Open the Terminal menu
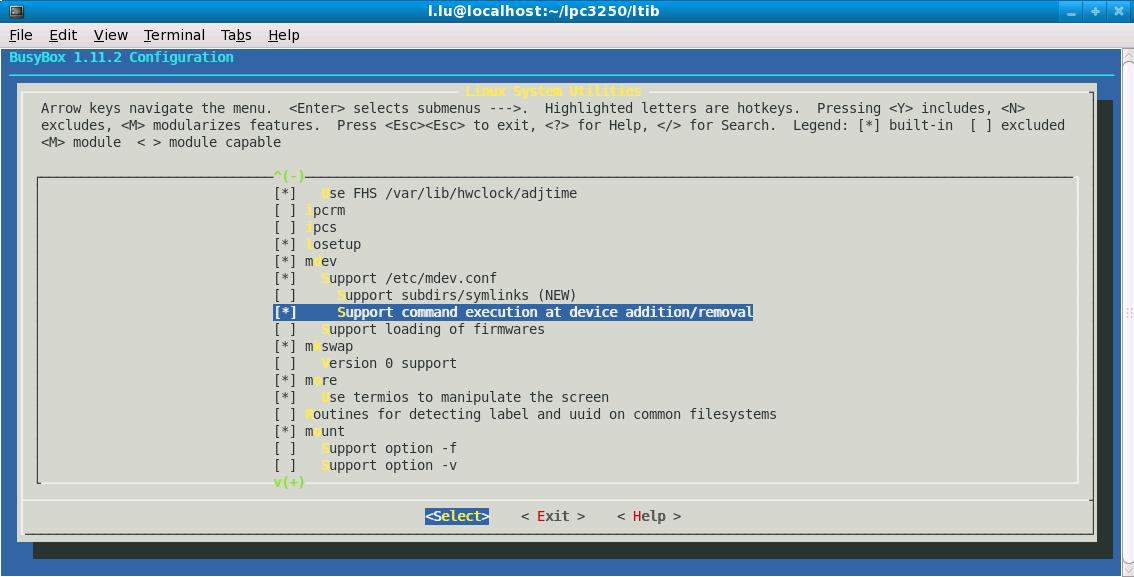The width and height of the screenshot is (1134, 577). pos(174,35)
